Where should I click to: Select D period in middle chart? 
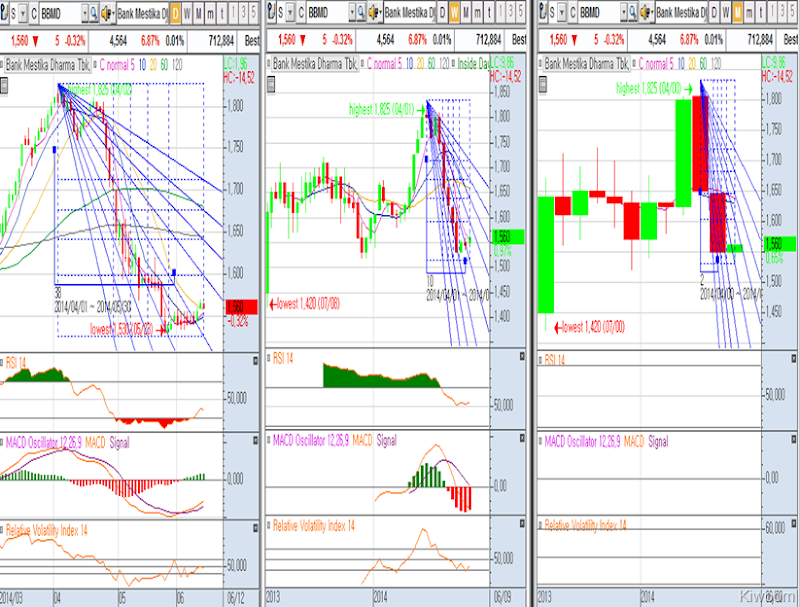442,13
